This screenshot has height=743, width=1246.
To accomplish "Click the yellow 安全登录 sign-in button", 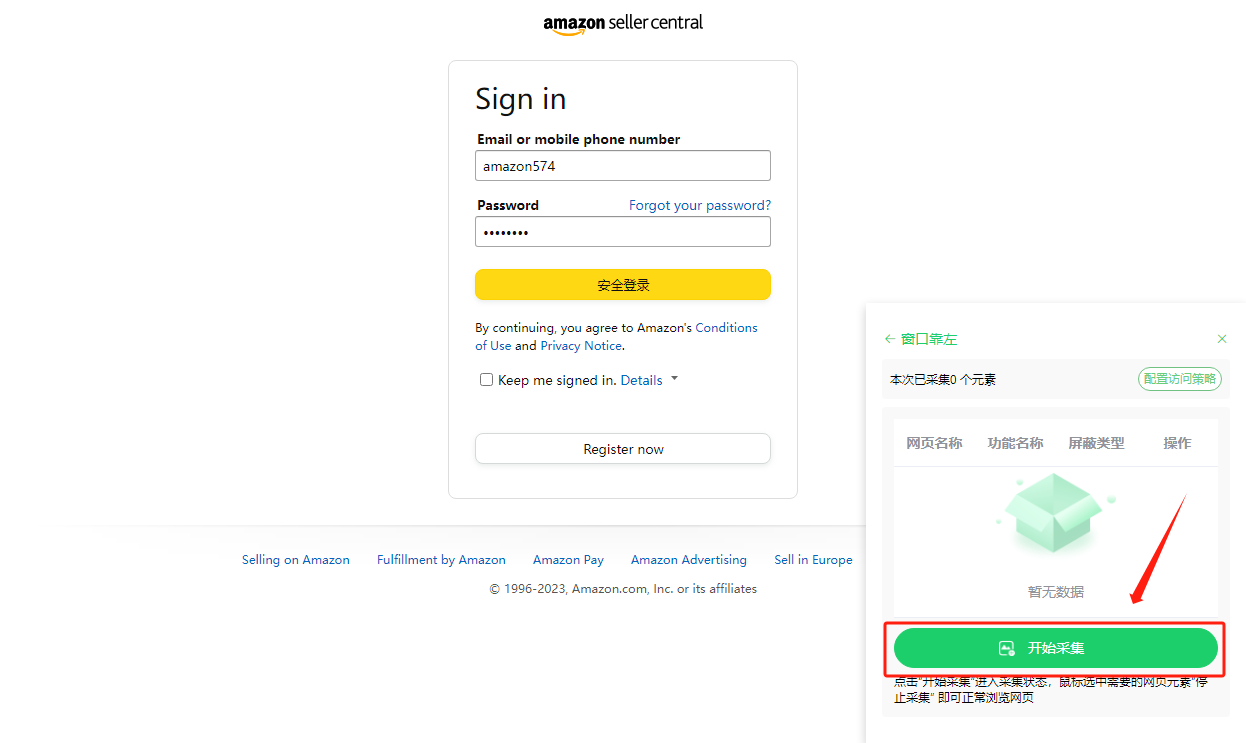I will [623, 285].
